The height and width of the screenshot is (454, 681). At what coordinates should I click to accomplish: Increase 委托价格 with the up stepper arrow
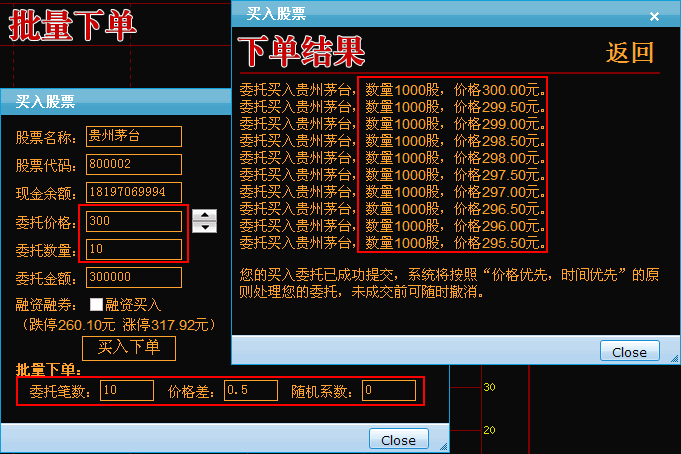205,215
